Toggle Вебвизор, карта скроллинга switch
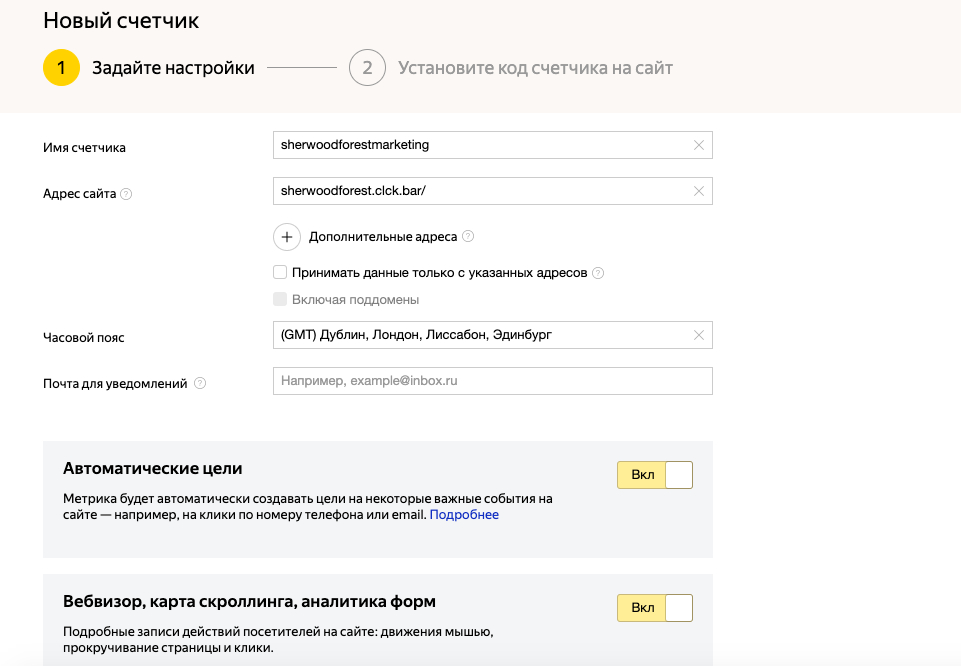The width and height of the screenshot is (961, 666). click(655, 608)
